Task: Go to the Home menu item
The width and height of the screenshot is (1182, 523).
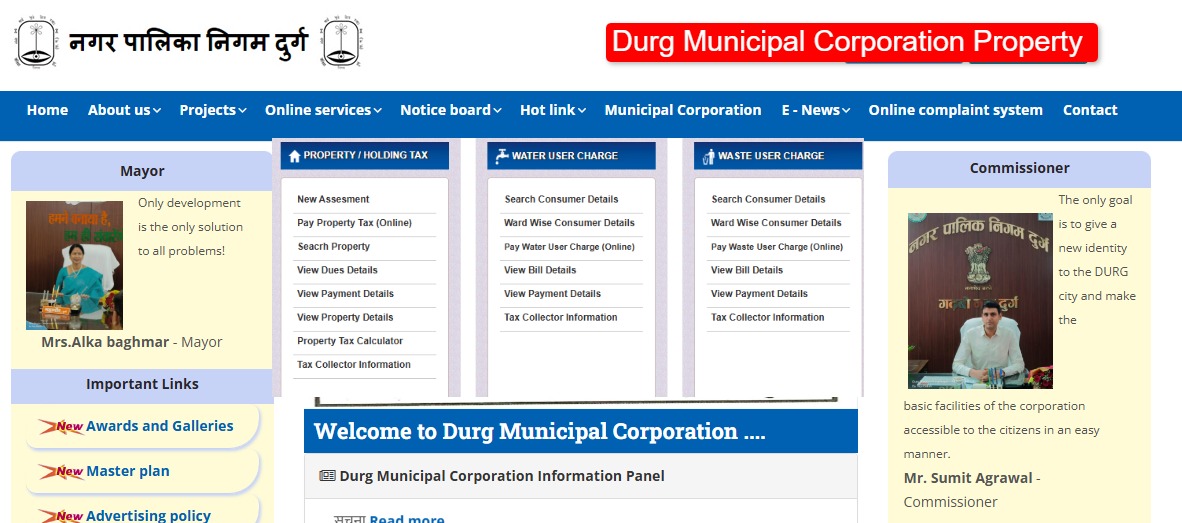Action: pos(47,110)
